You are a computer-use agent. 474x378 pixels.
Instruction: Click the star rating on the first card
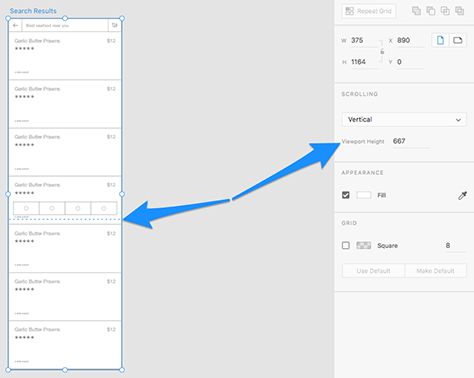click(24, 49)
